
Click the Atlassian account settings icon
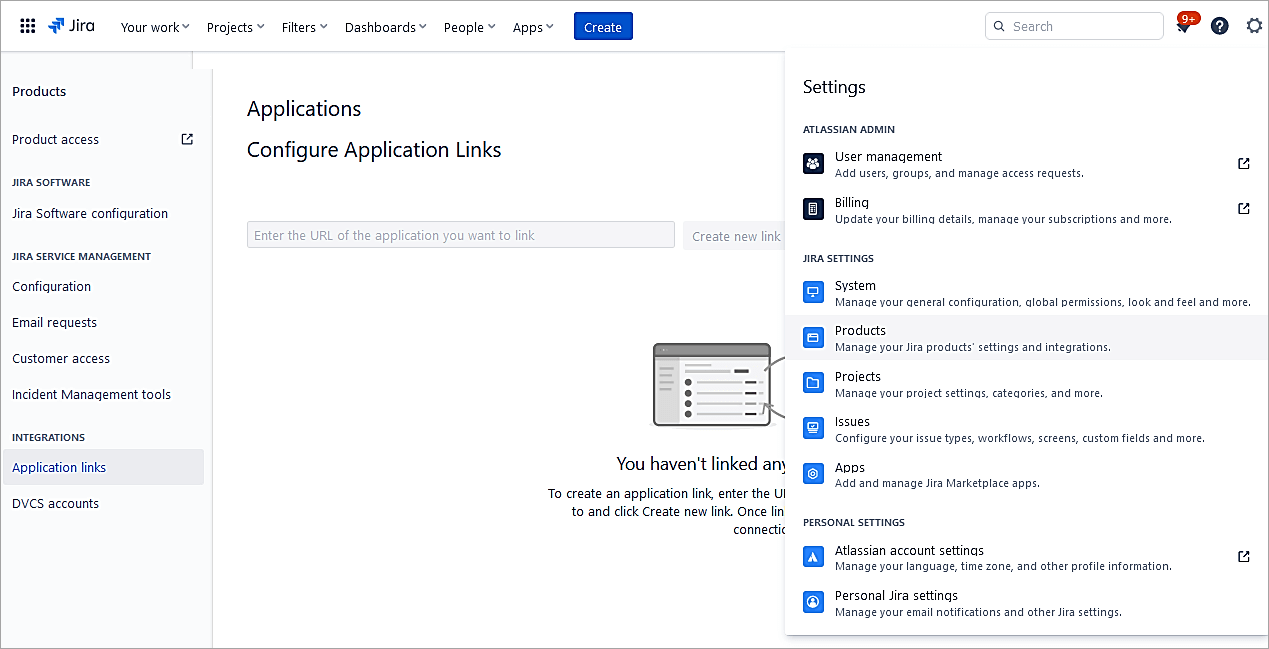coord(813,557)
